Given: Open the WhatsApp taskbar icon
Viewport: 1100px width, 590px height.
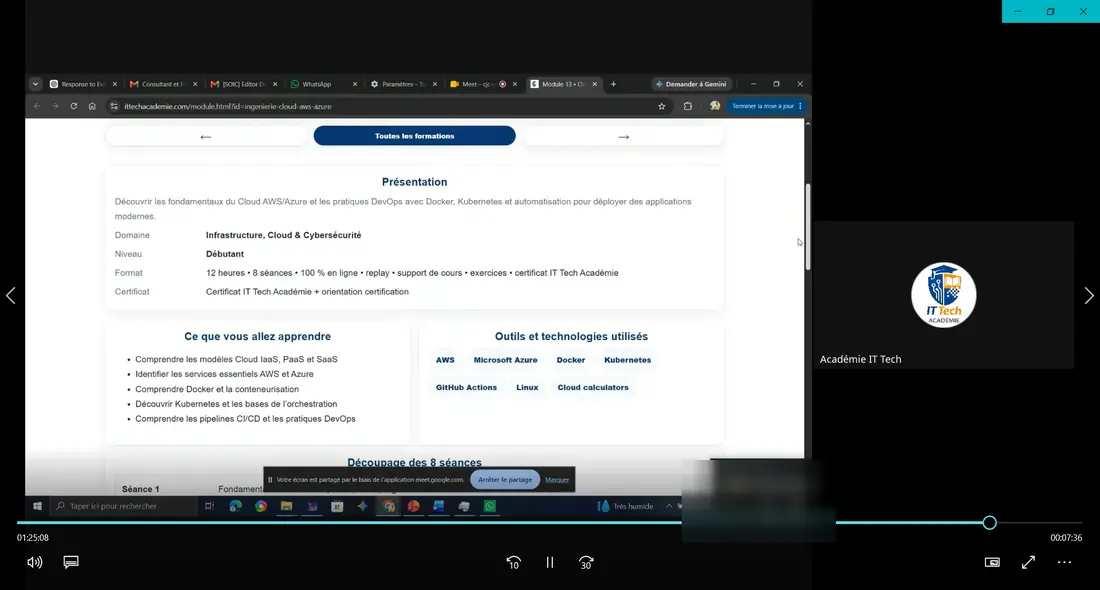Looking at the screenshot, I should coord(490,506).
